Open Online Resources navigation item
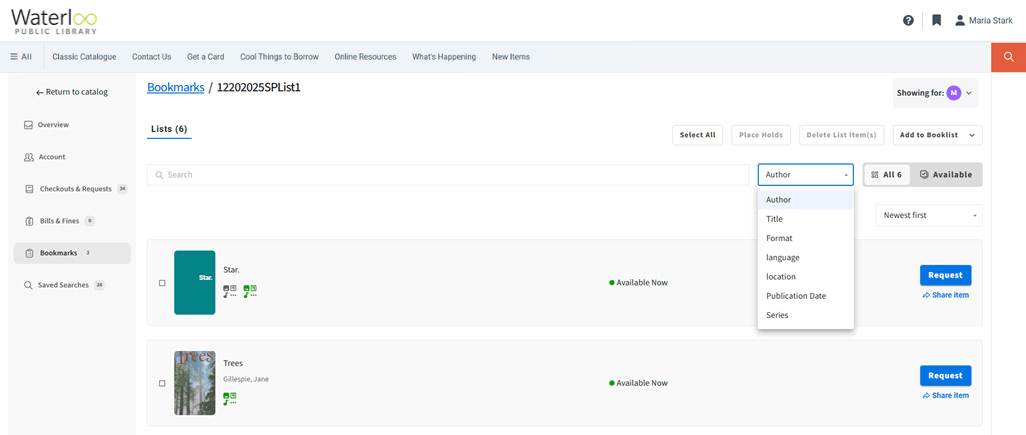 click(365, 57)
